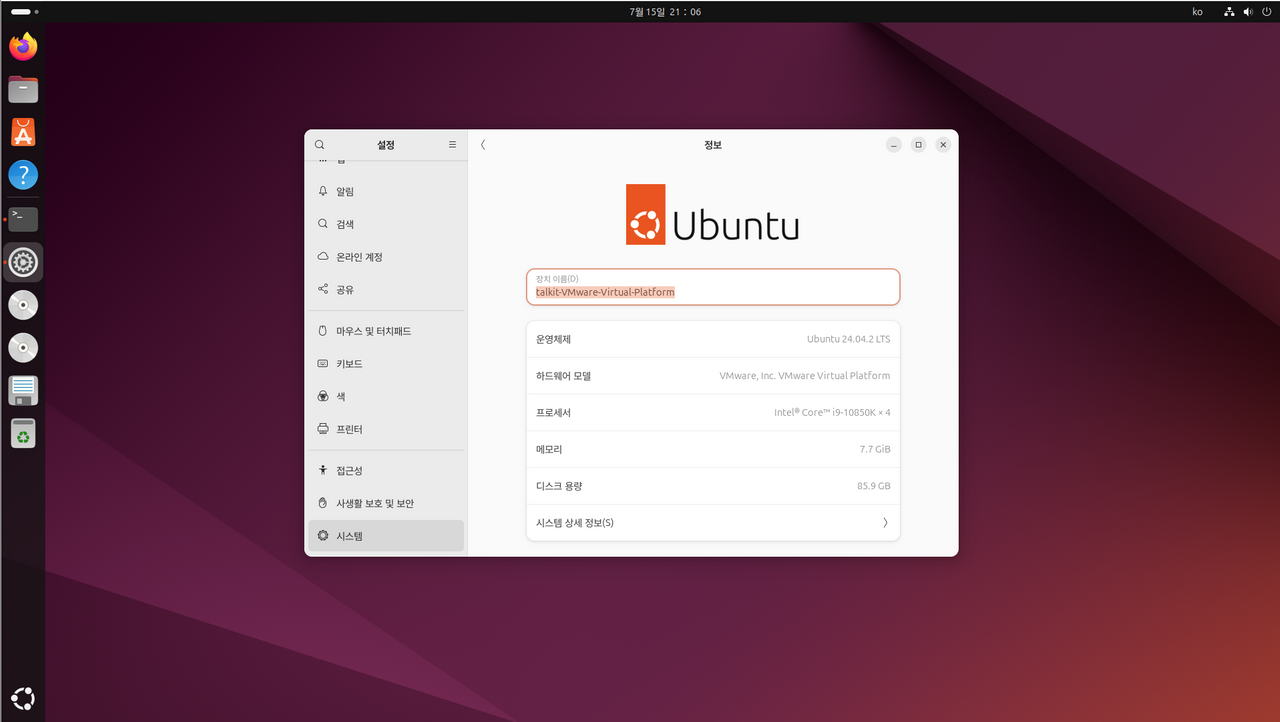Open the 접근성 settings section

click(x=386, y=470)
